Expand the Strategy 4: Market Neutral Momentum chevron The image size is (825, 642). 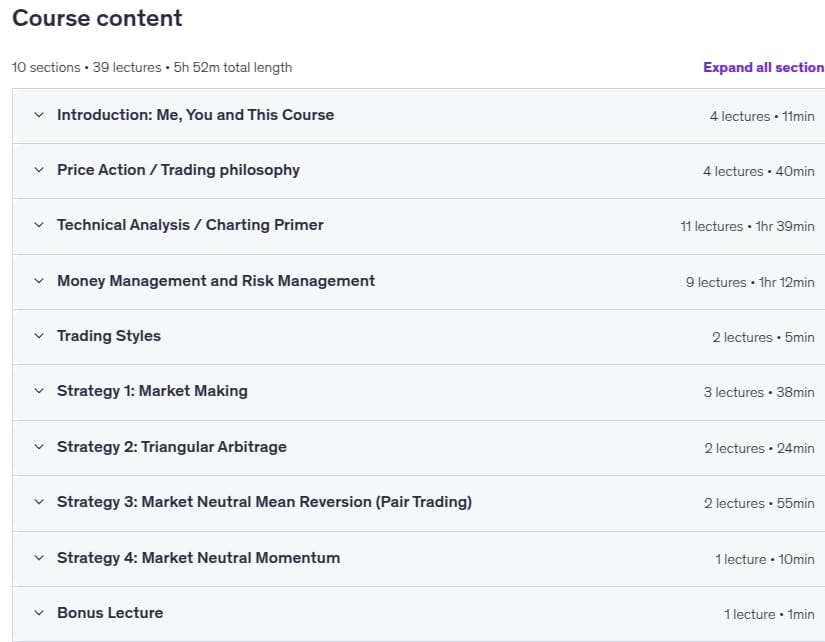[39, 557]
